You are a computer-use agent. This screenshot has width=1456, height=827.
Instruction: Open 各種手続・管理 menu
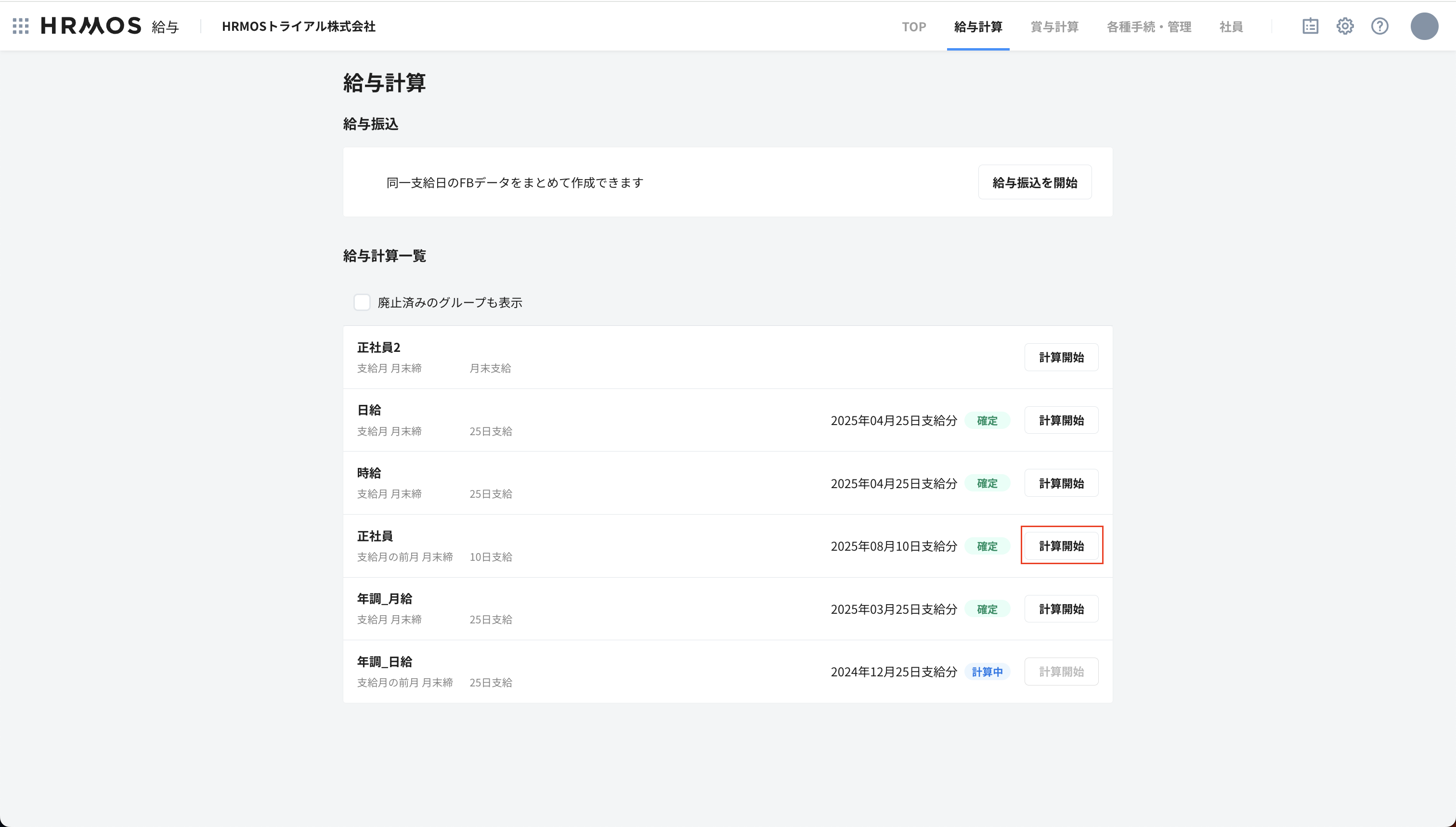click(1149, 26)
